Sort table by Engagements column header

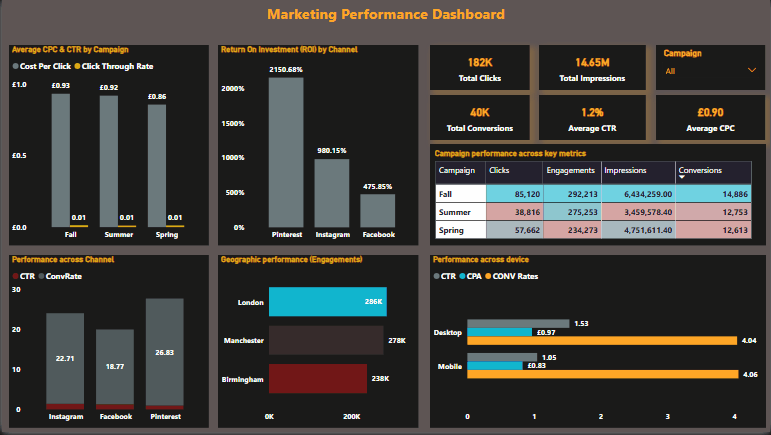[572, 173]
